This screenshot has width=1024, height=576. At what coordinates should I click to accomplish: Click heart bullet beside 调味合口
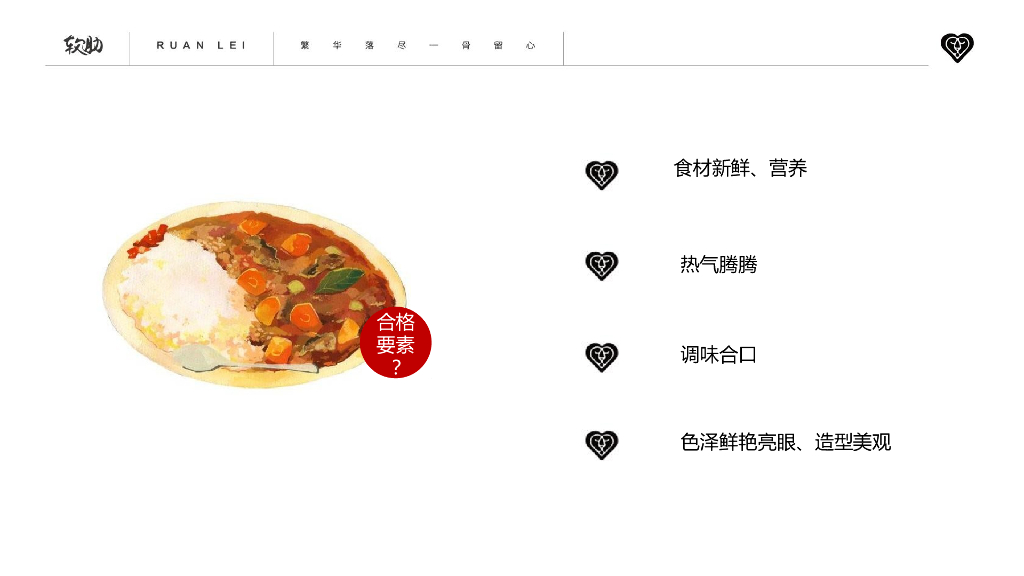601,357
